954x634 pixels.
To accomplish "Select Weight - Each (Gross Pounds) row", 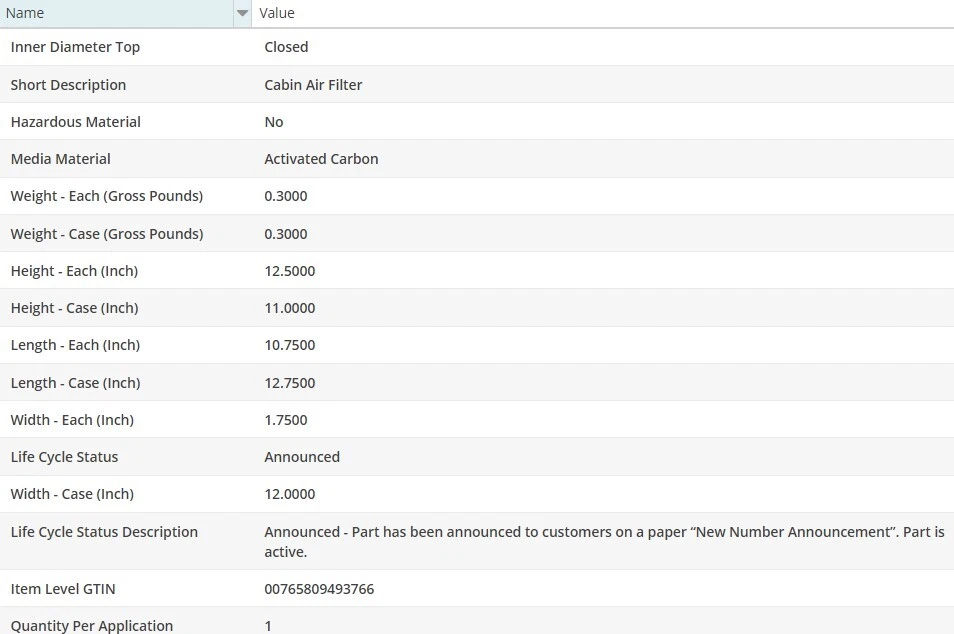I will [107, 196].
